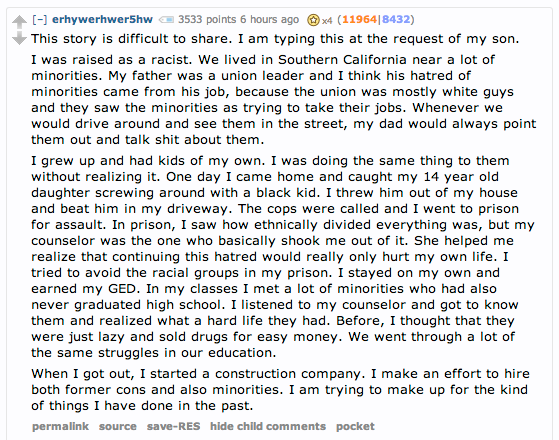
Task: Open the erhywerhwer5hw user profile
Action: (102, 19)
